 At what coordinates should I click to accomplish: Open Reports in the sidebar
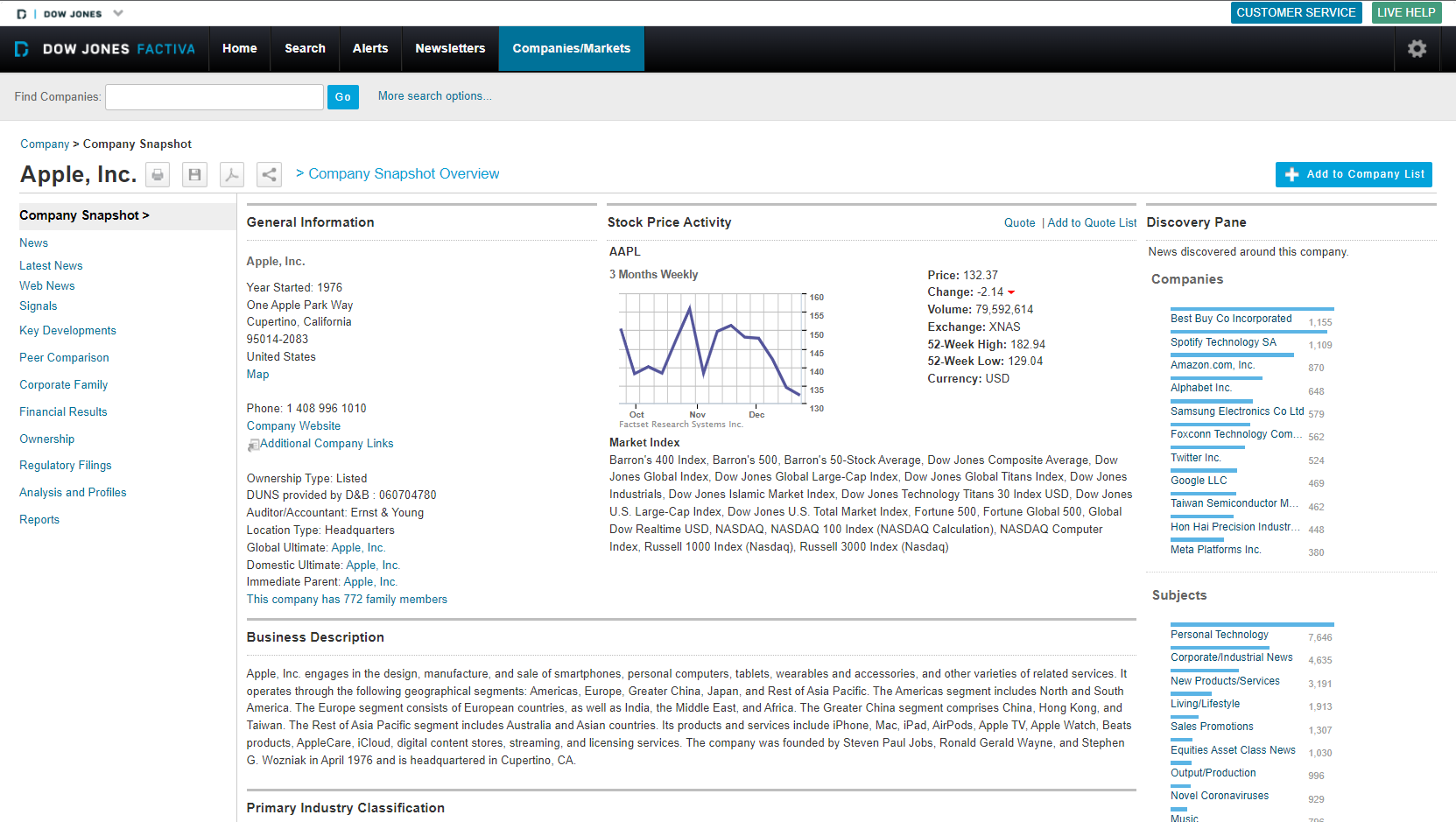[39, 520]
